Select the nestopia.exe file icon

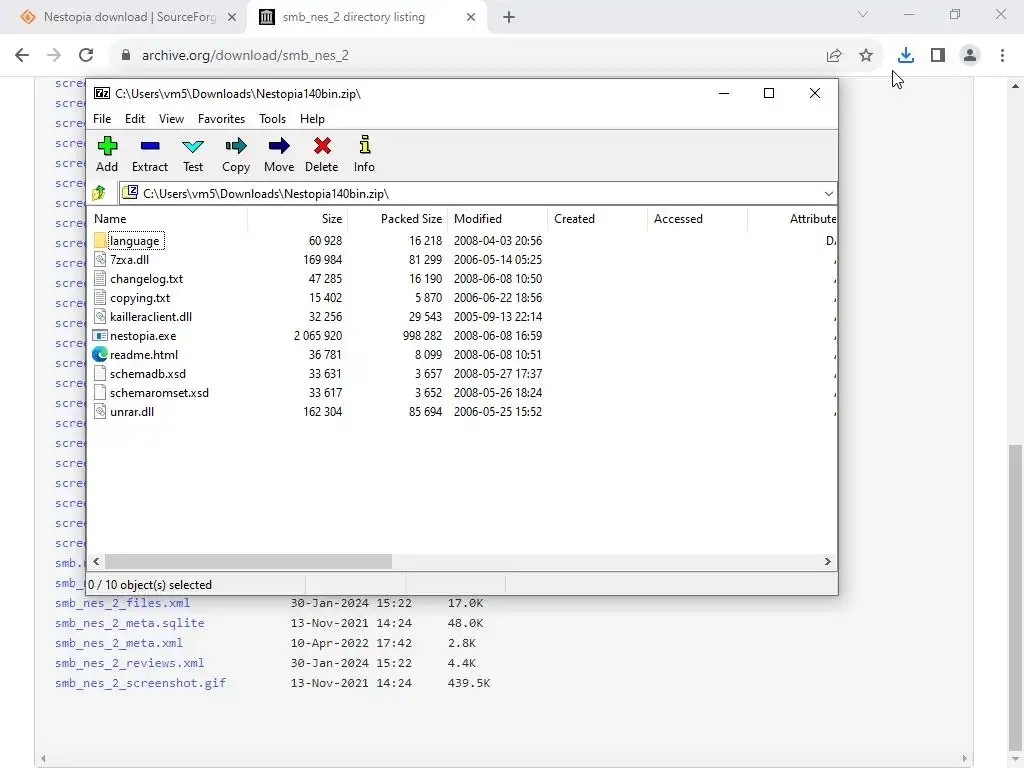(100, 336)
